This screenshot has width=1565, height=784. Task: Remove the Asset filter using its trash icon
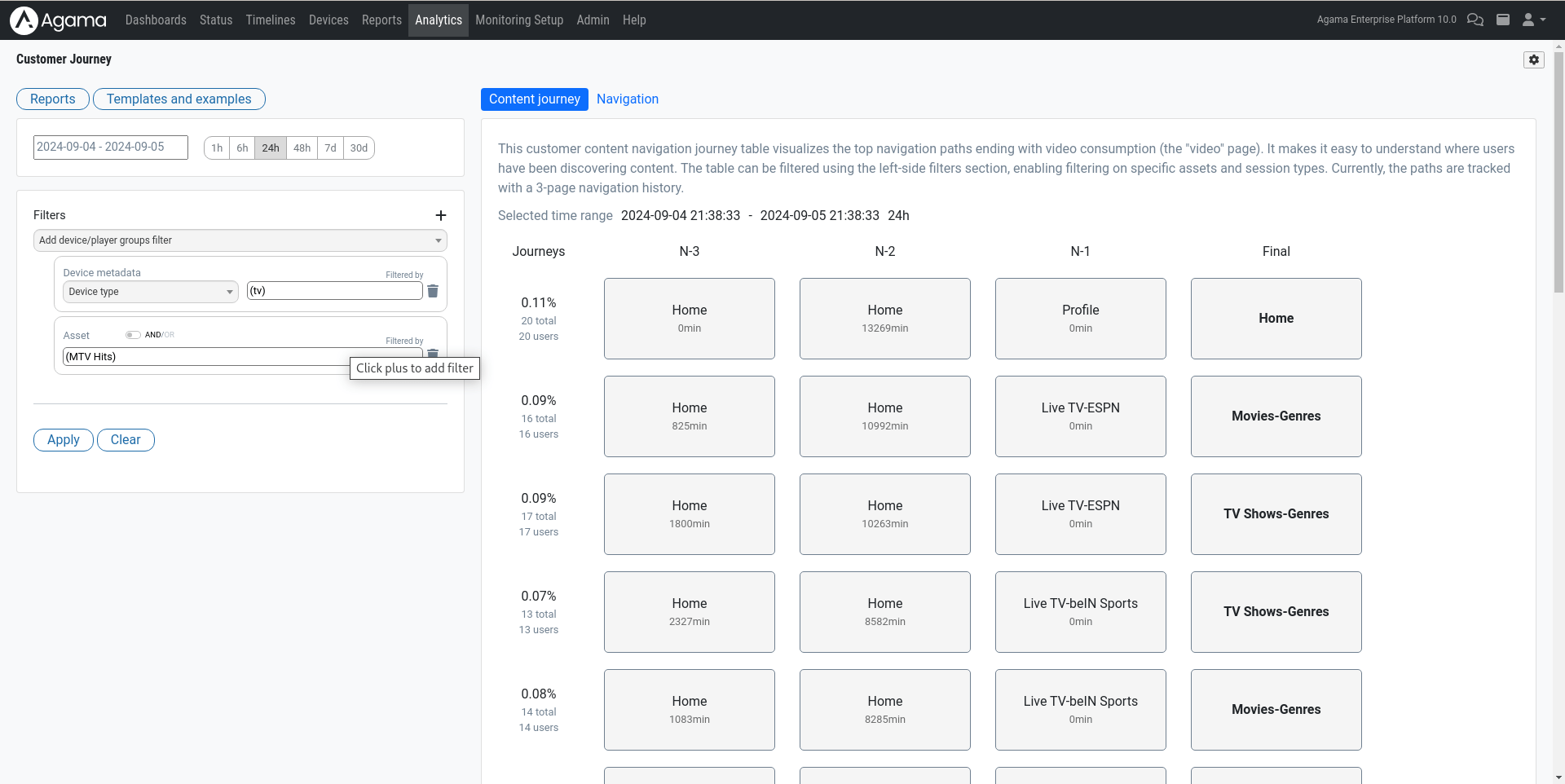(433, 354)
